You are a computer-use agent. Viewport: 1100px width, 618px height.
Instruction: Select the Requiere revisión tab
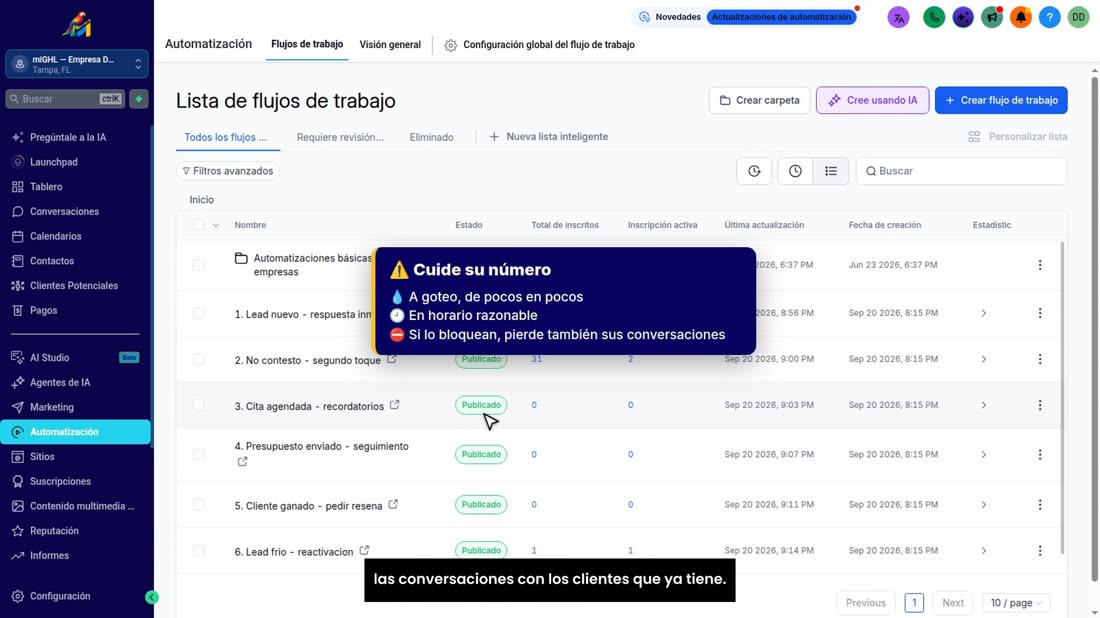click(340, 137)
